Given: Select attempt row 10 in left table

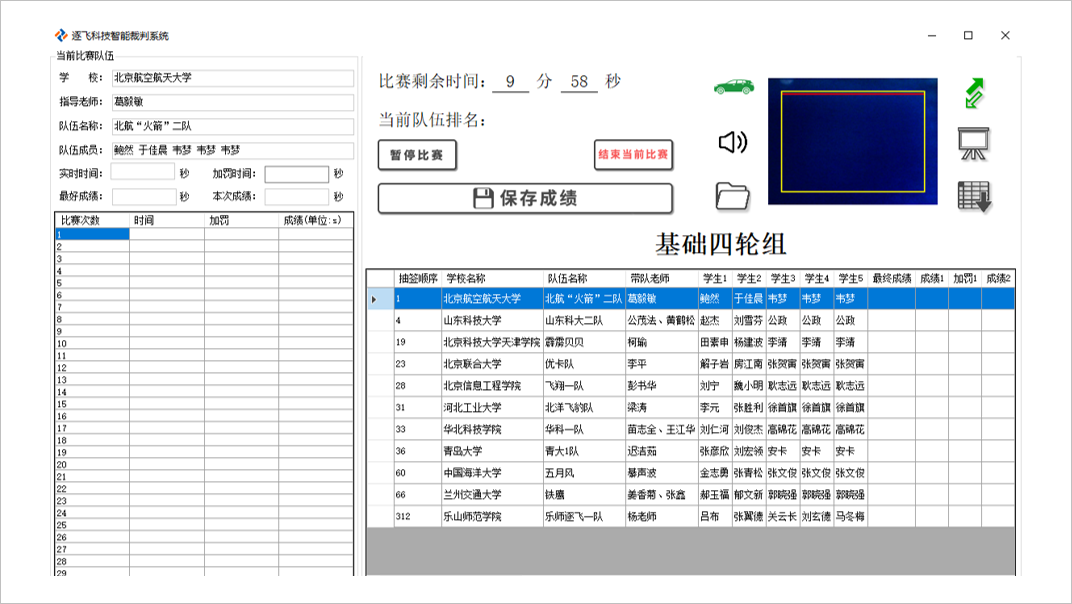Looking at the screenshot, I should (x=92, y=343).
